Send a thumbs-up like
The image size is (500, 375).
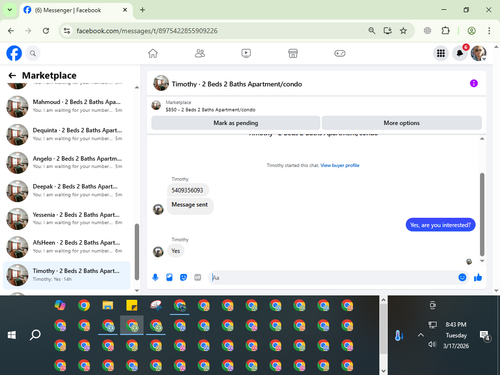(478, 277)
